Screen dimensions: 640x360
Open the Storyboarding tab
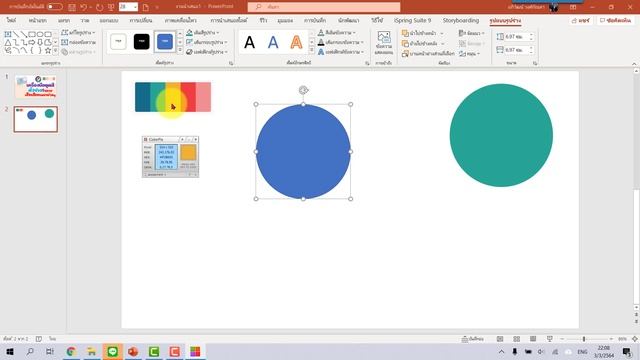pyautogui.click(x=461, y=20)
